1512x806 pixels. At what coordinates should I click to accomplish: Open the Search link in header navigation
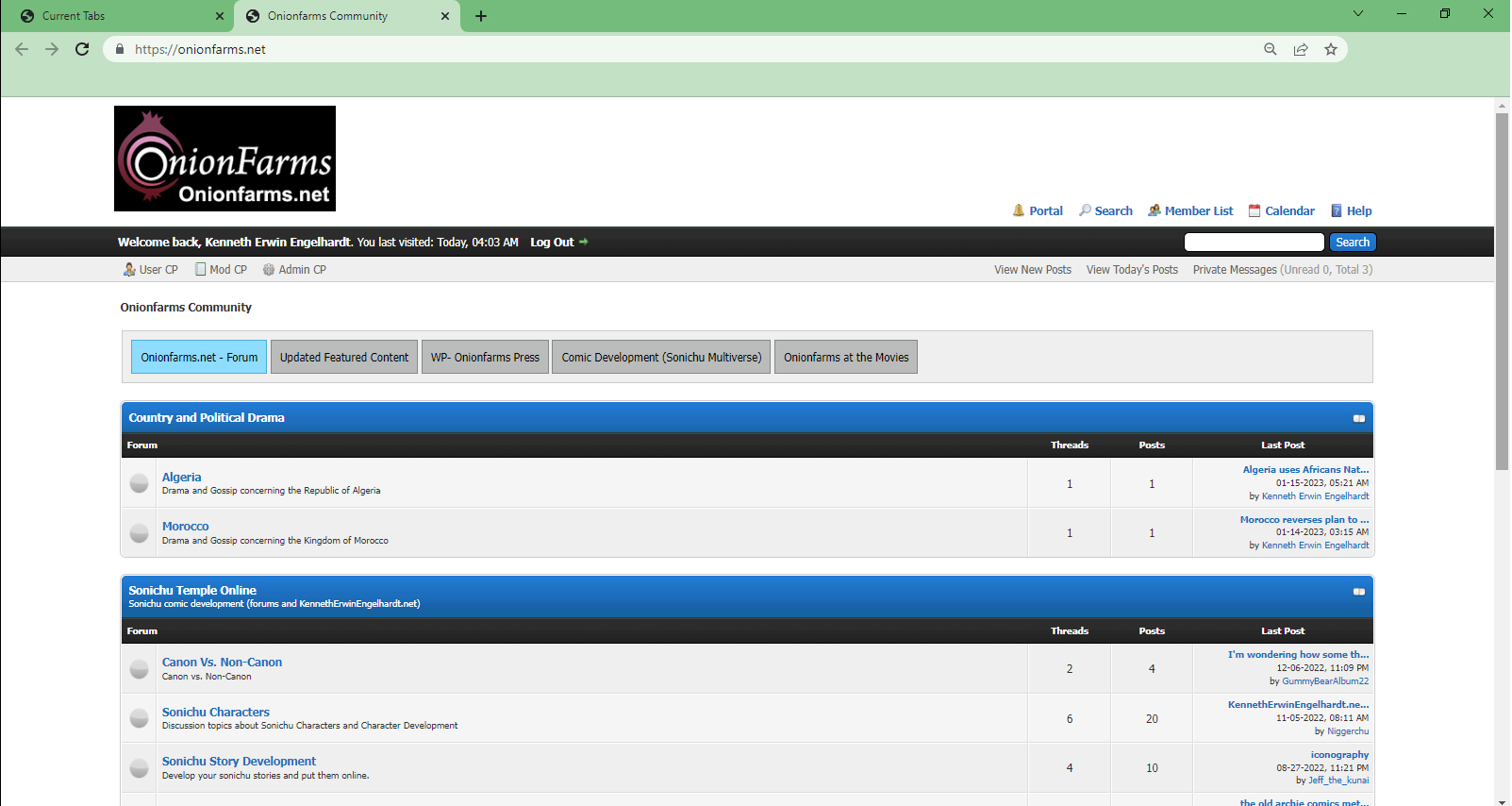point(1113,211)
